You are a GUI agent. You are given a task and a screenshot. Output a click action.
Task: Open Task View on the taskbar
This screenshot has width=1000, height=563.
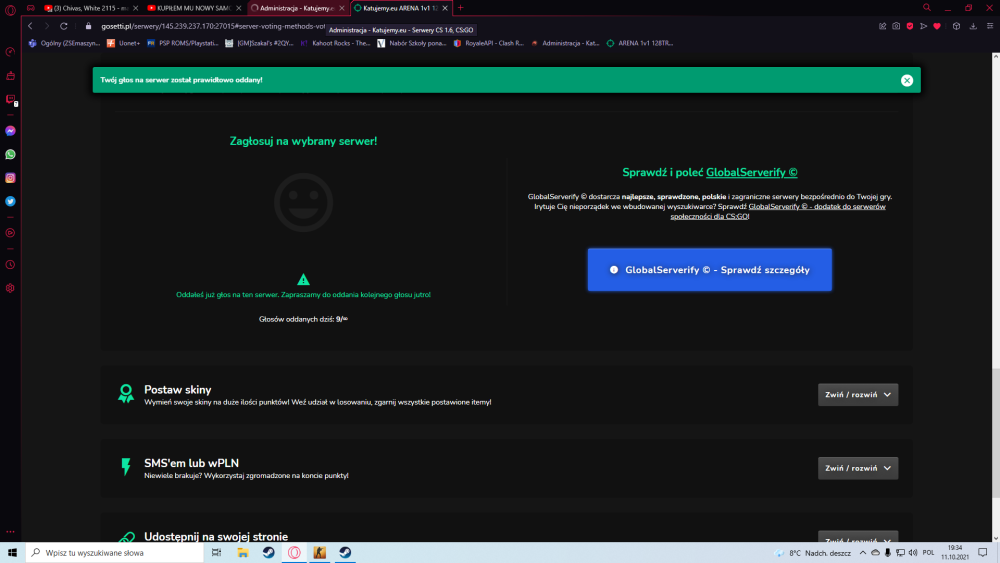point(216,552)
